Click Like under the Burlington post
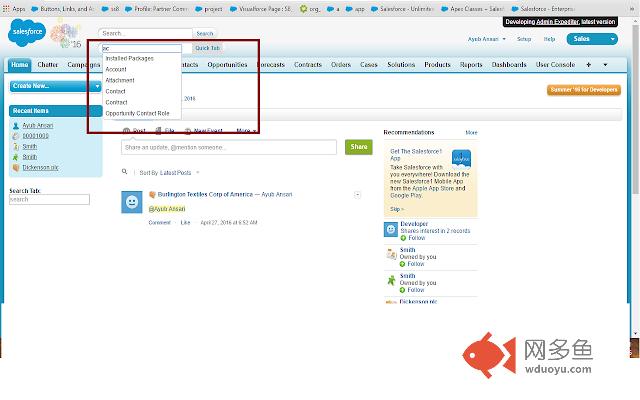640x400 pixels. tap(185, 222)
